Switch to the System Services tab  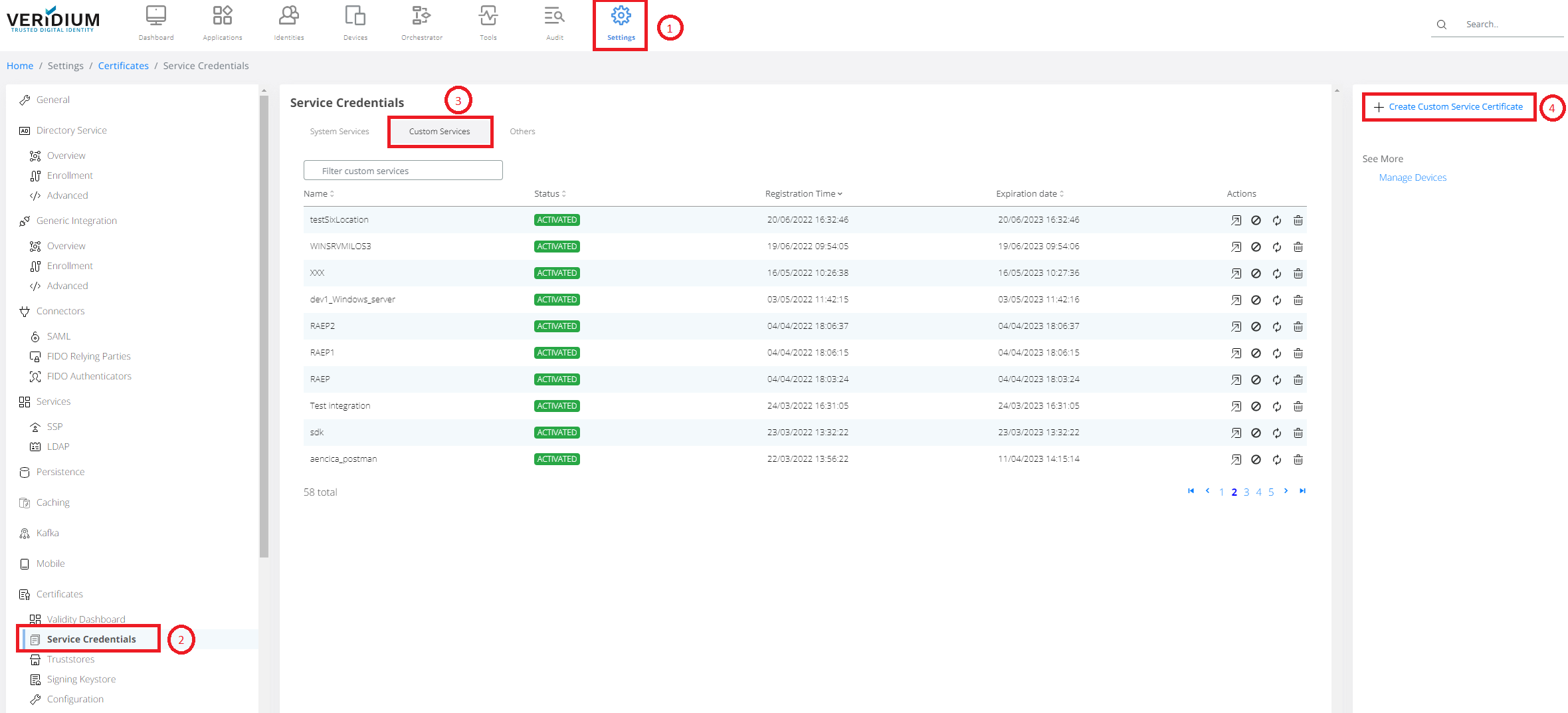(x=339, y=132)
